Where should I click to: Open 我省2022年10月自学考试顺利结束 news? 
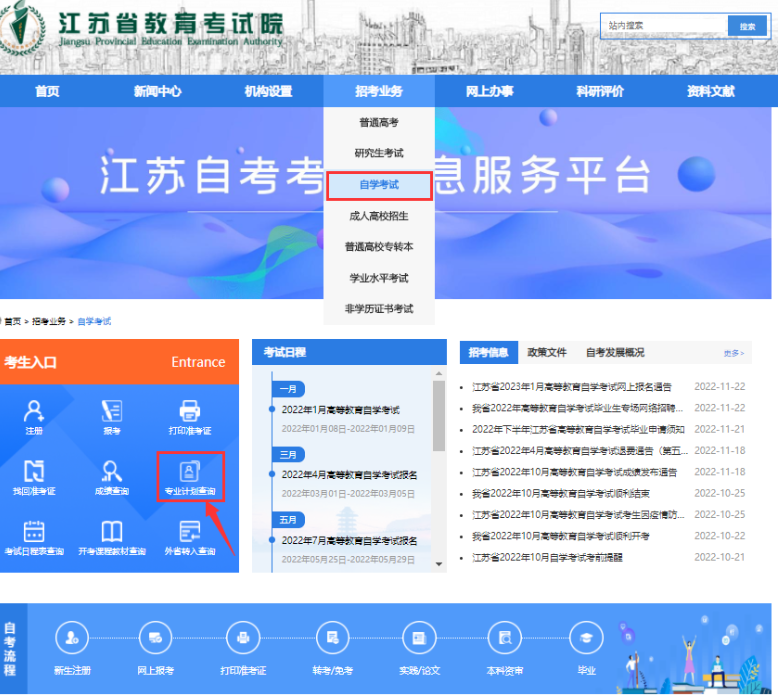coord(561,494)
